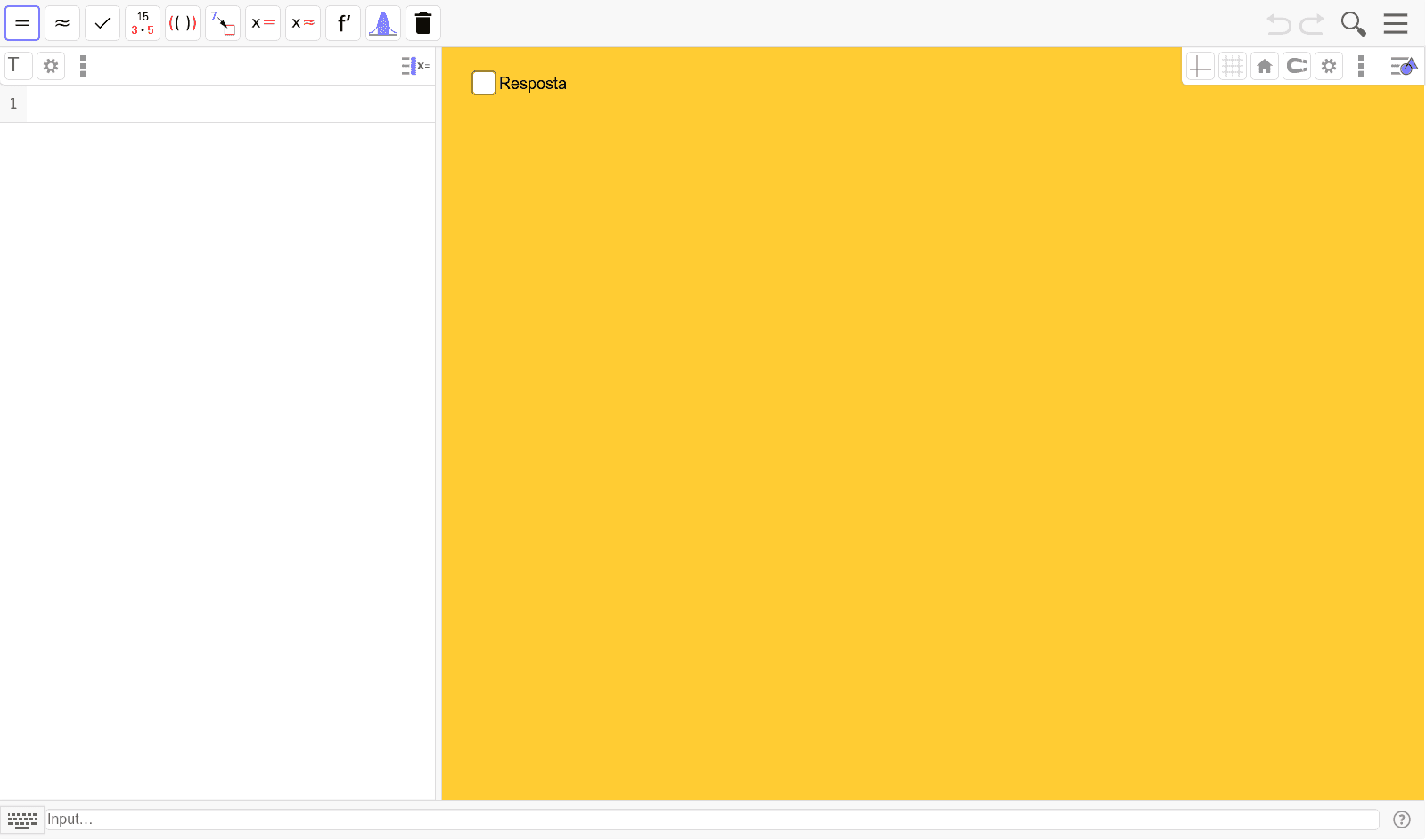Open the main hamburger menu
This screenshot has width=1426, height=840.
[x=1396, y=23]
